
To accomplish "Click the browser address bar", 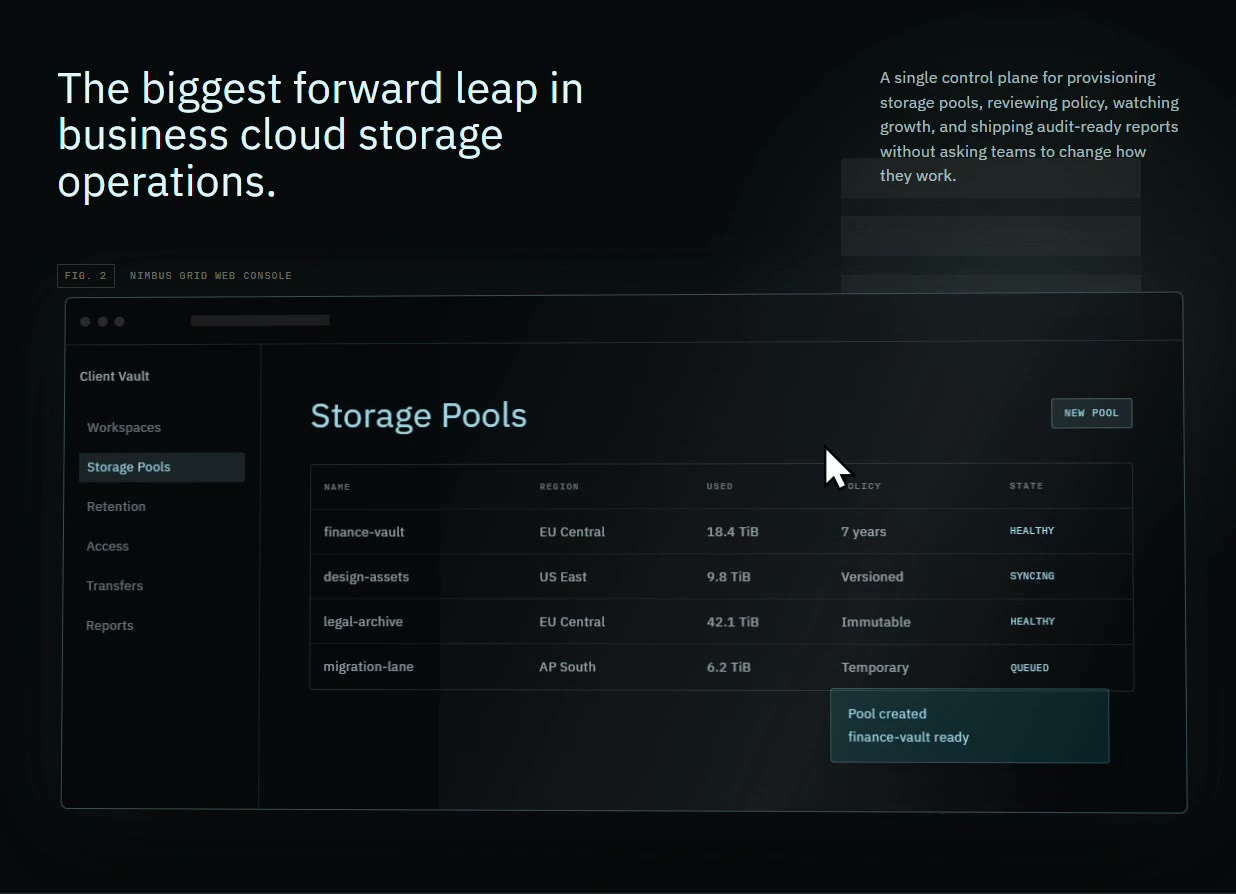I will [x=260, y=321].
